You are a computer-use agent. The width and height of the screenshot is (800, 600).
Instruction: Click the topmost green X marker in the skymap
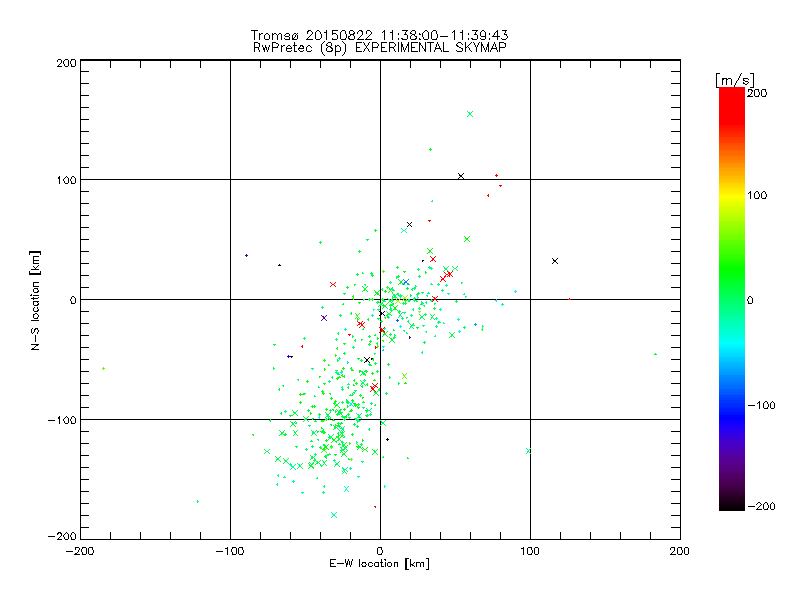click(470, 114)
